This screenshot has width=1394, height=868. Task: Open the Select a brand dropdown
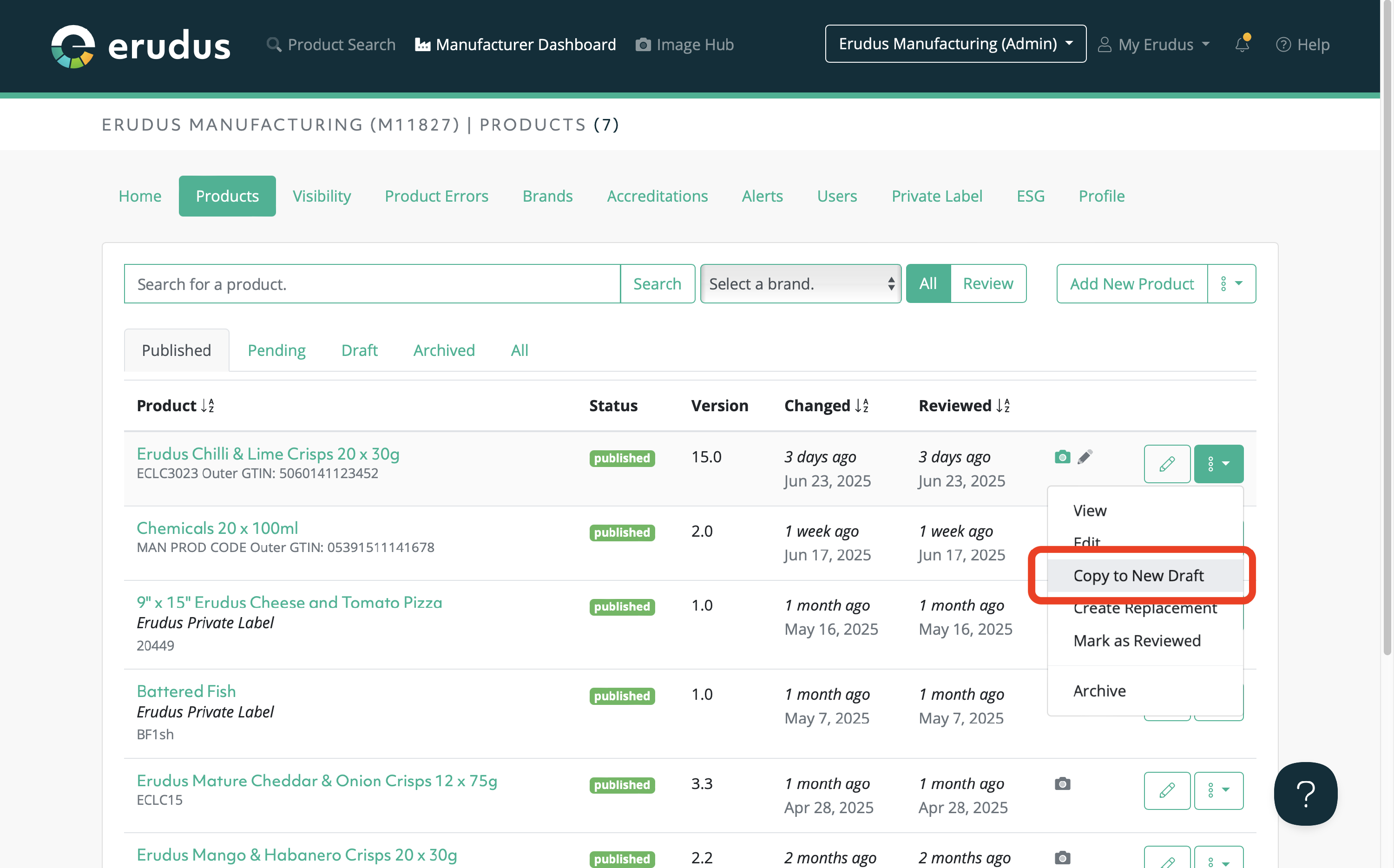[800, 283]
